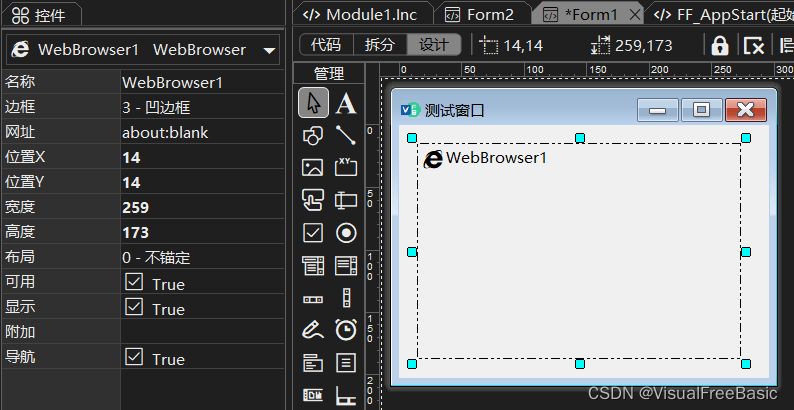This screenshot has height=410, width=794.
Task: Select the horizontal scrollbar control tool
Action: pos(313,299)
